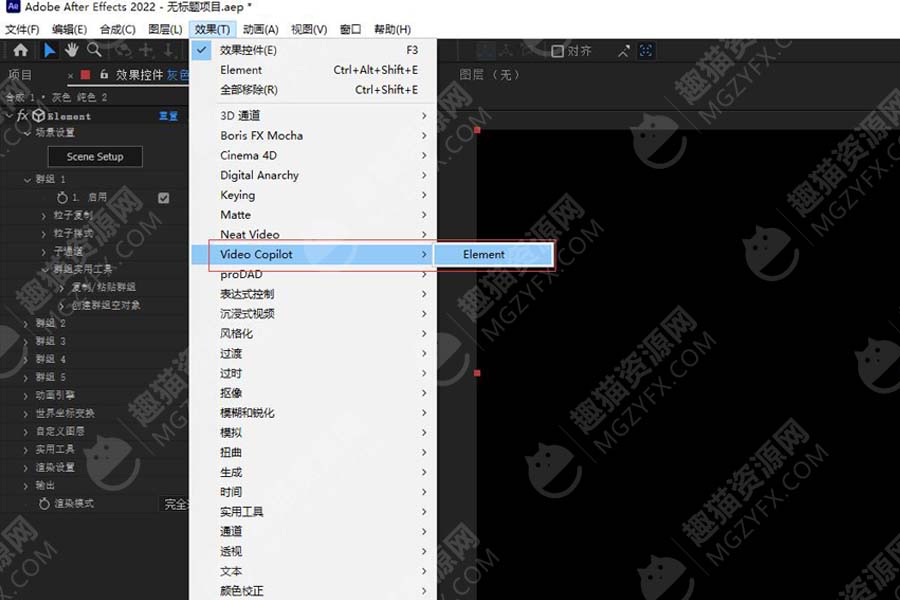Open the 扭曲 submenu
The width and height of the screenshot is (900, 600).
pyautogui.click(x=313, y=452)
